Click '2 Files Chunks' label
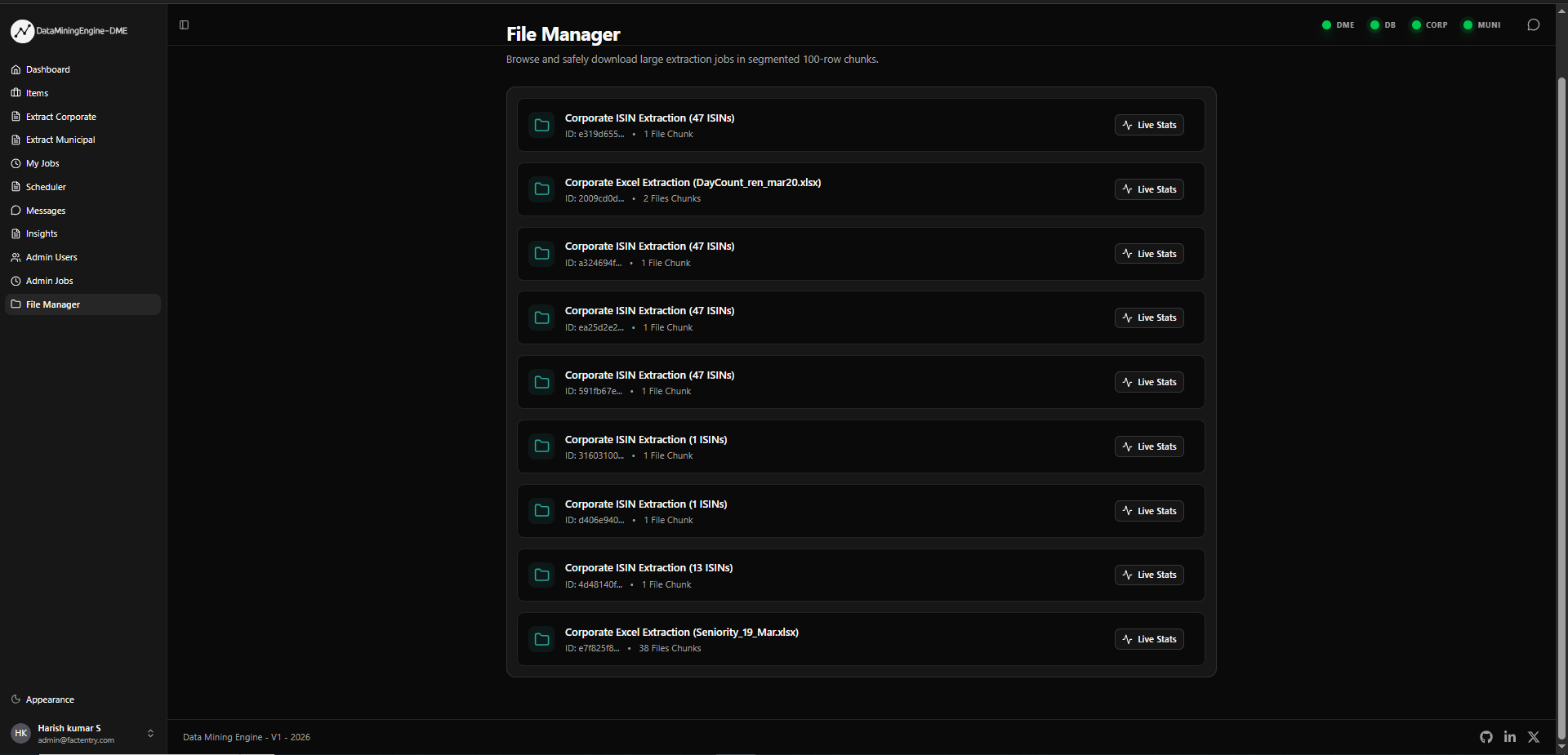The height and width of the screenshot is (755, 1568). (671, 199)
